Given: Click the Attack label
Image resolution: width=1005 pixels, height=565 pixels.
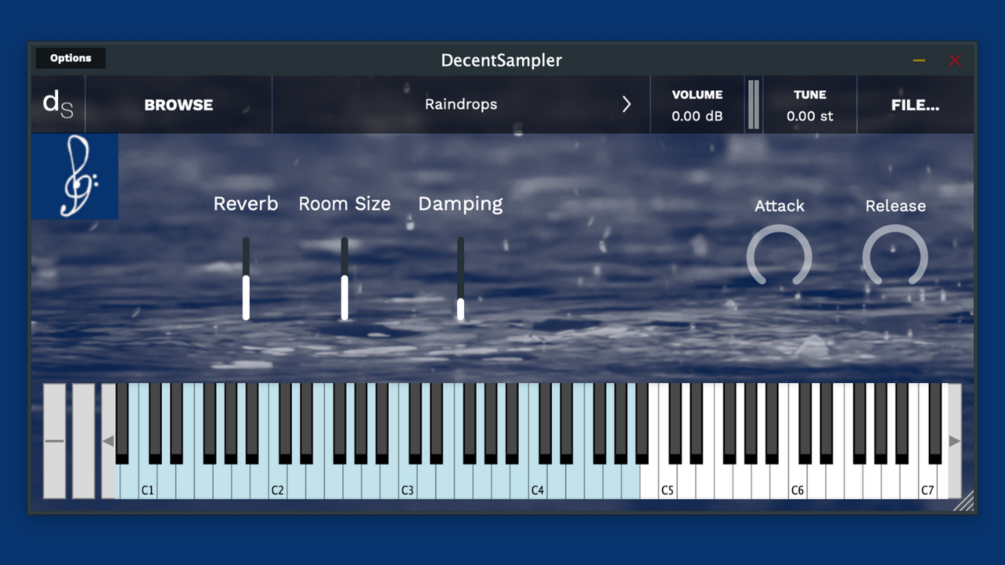Looking at the screenshot, I should pyautogui.click(x=779, y=206).
